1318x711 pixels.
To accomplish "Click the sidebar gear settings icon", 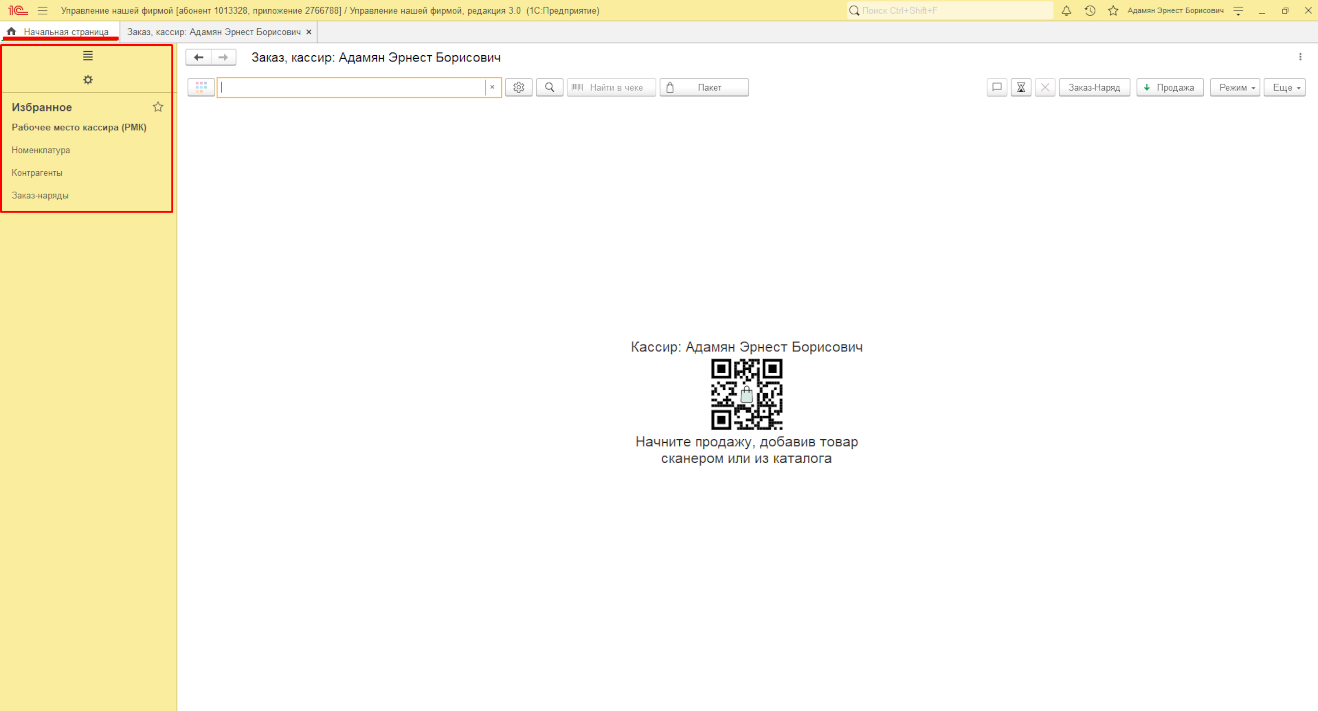I will (x=88, y=80).
